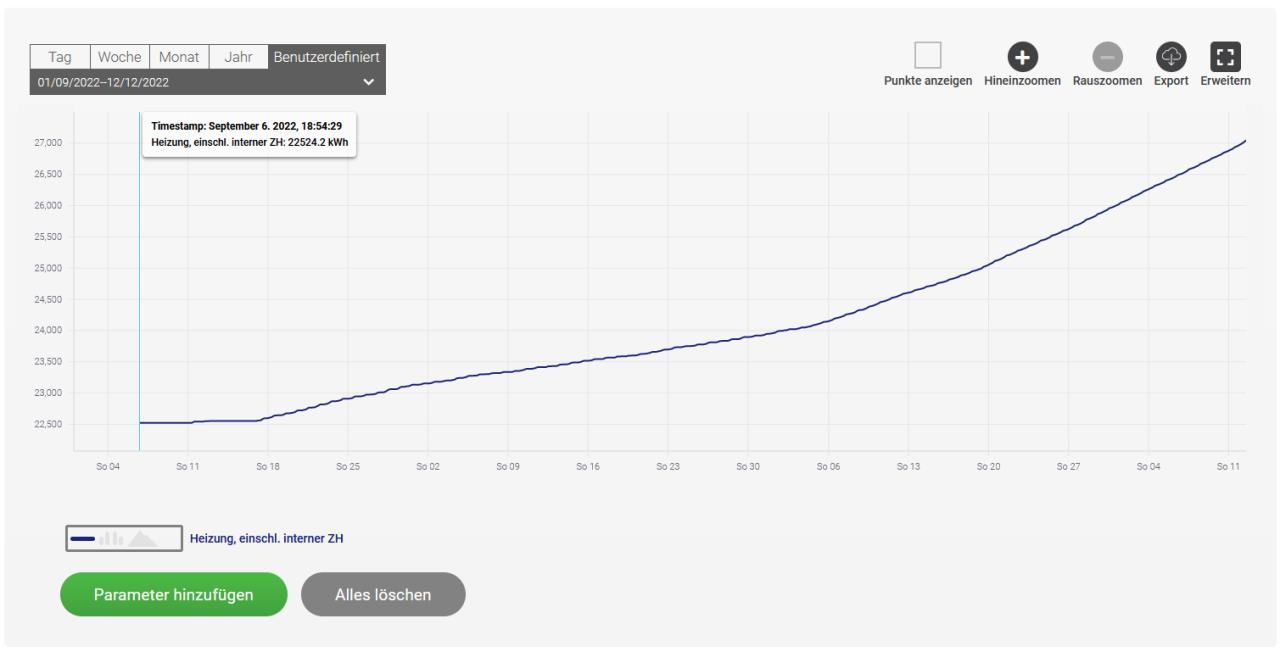Open the date range dropdown chevron
The width and height of the screenshot is (1280, 652).
click(x=368, y=82)
